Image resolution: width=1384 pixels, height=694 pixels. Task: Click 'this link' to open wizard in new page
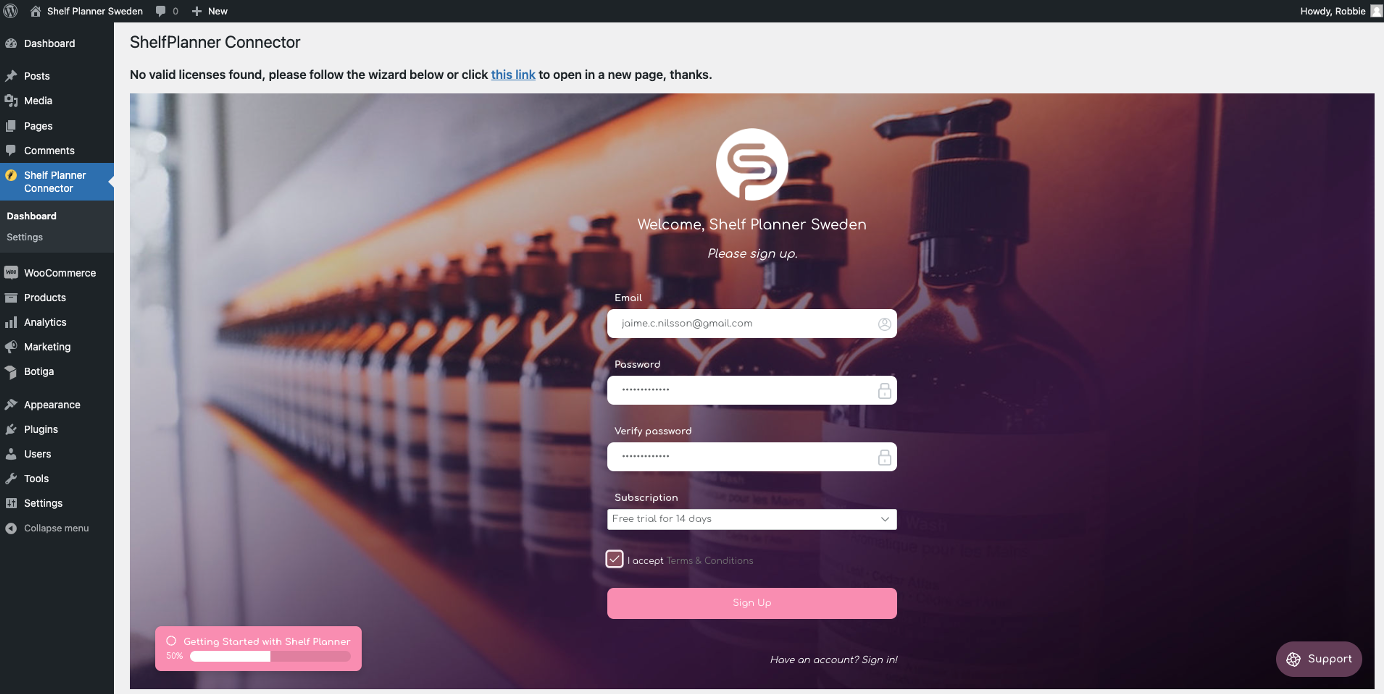point(513,75)
